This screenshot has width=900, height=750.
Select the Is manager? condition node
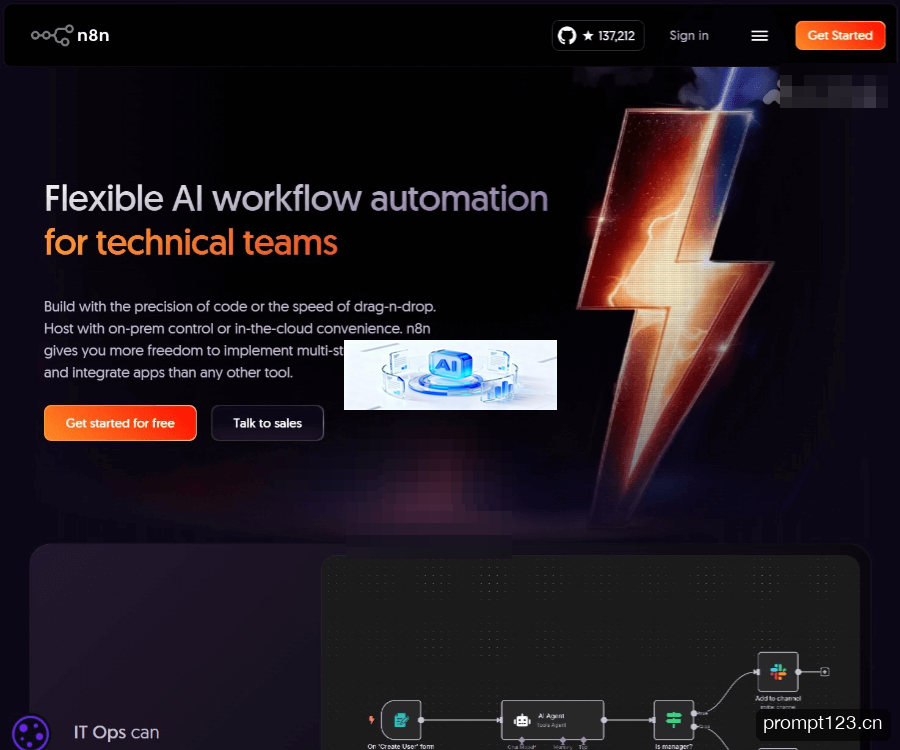pyautogui.click(x=673, y=720)
